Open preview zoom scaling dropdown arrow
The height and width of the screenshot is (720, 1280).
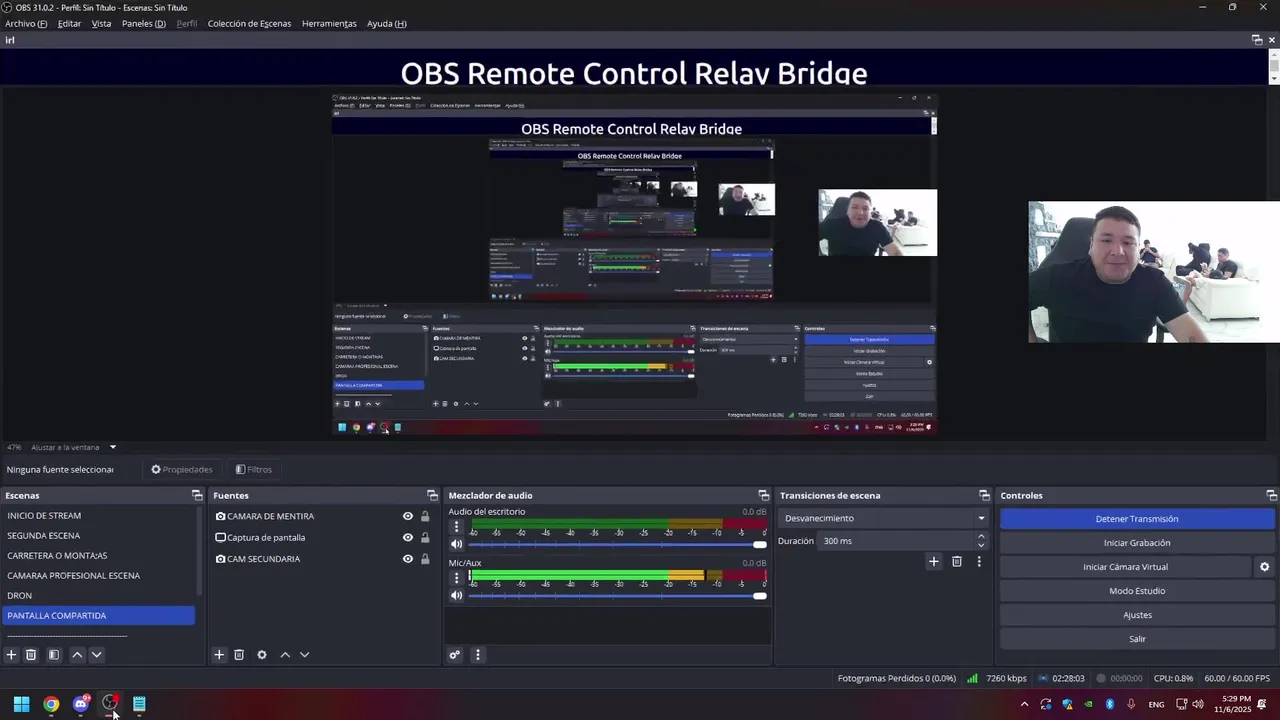113,447
